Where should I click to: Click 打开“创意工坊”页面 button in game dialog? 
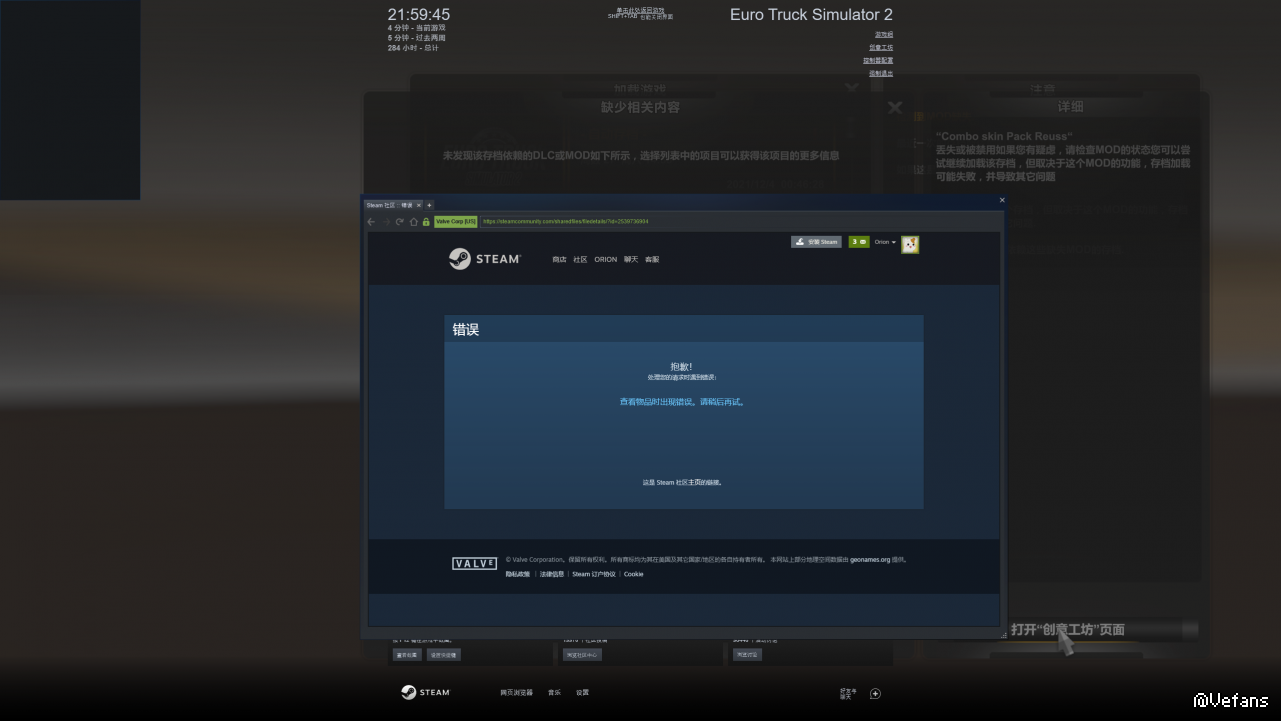pyautogui.click(x=1068, y=630)
